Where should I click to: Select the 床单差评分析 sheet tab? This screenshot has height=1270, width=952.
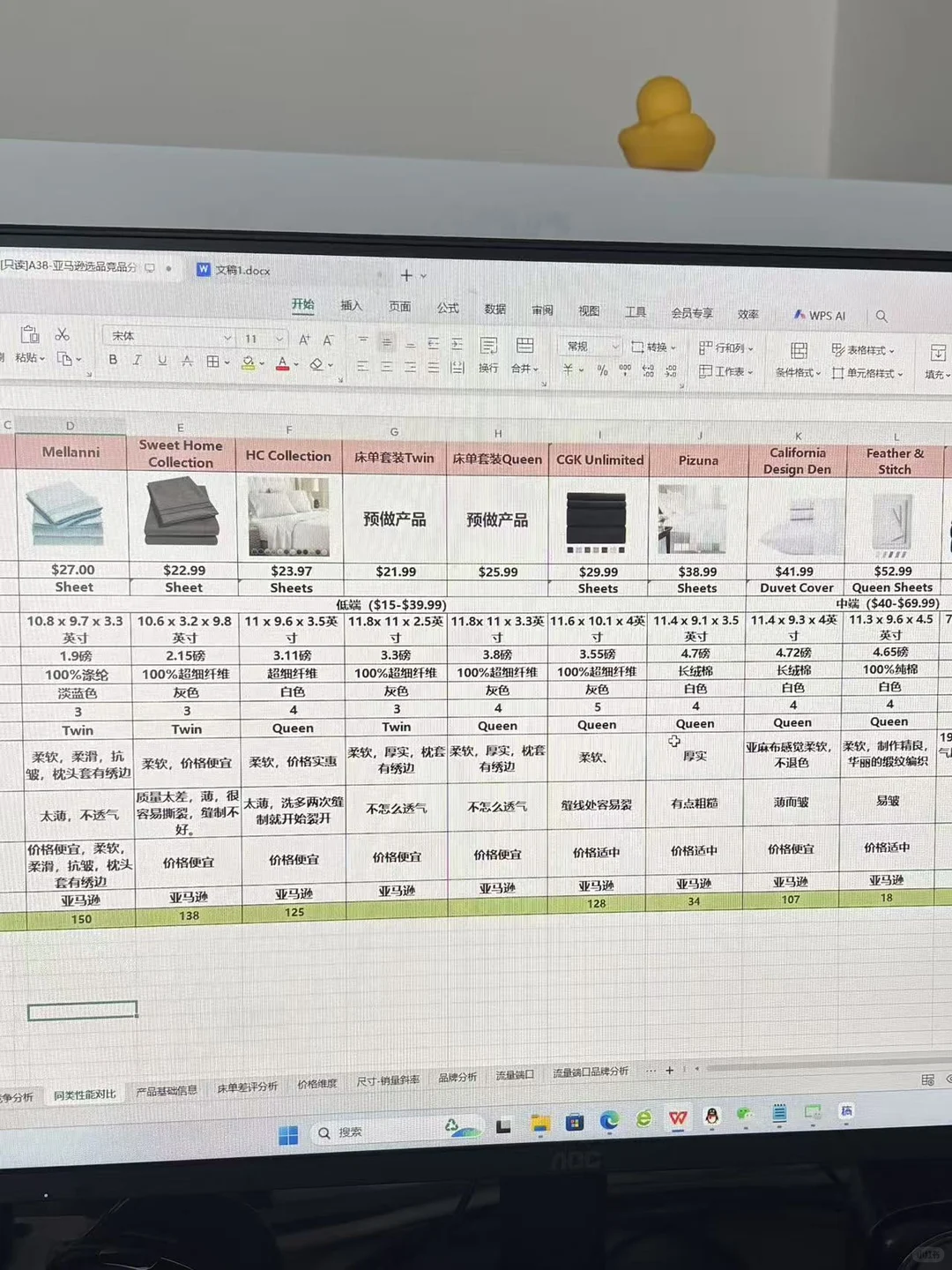pos(247,1087)
